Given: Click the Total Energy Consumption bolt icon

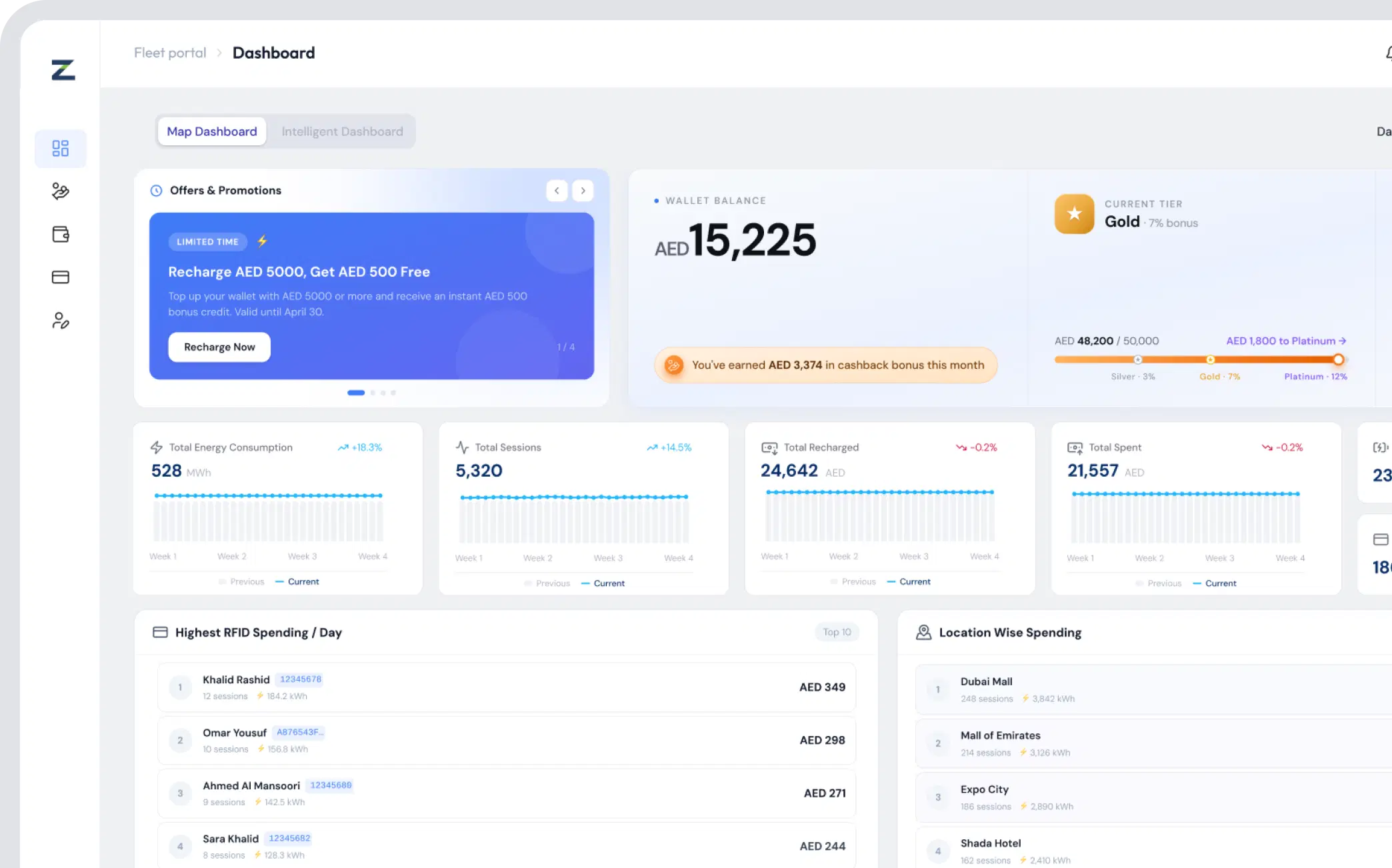Looking at the screenshot, I should 157,447.
